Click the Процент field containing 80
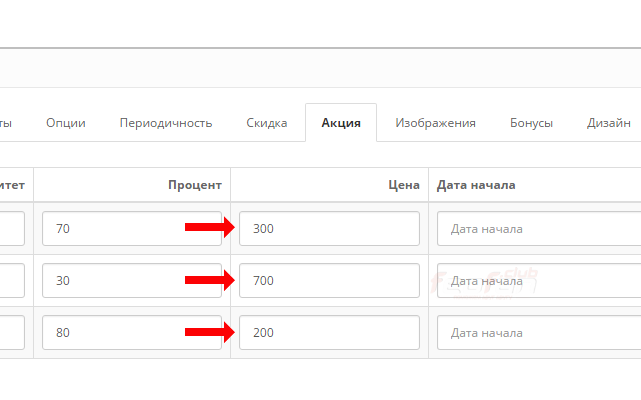 pyautogui.click(x=132, y=333)
